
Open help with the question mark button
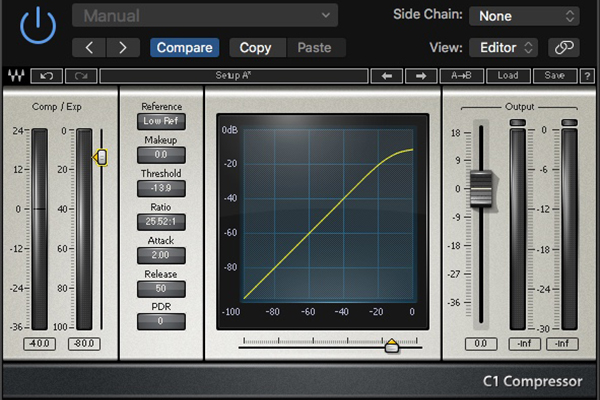pos(587,76)
